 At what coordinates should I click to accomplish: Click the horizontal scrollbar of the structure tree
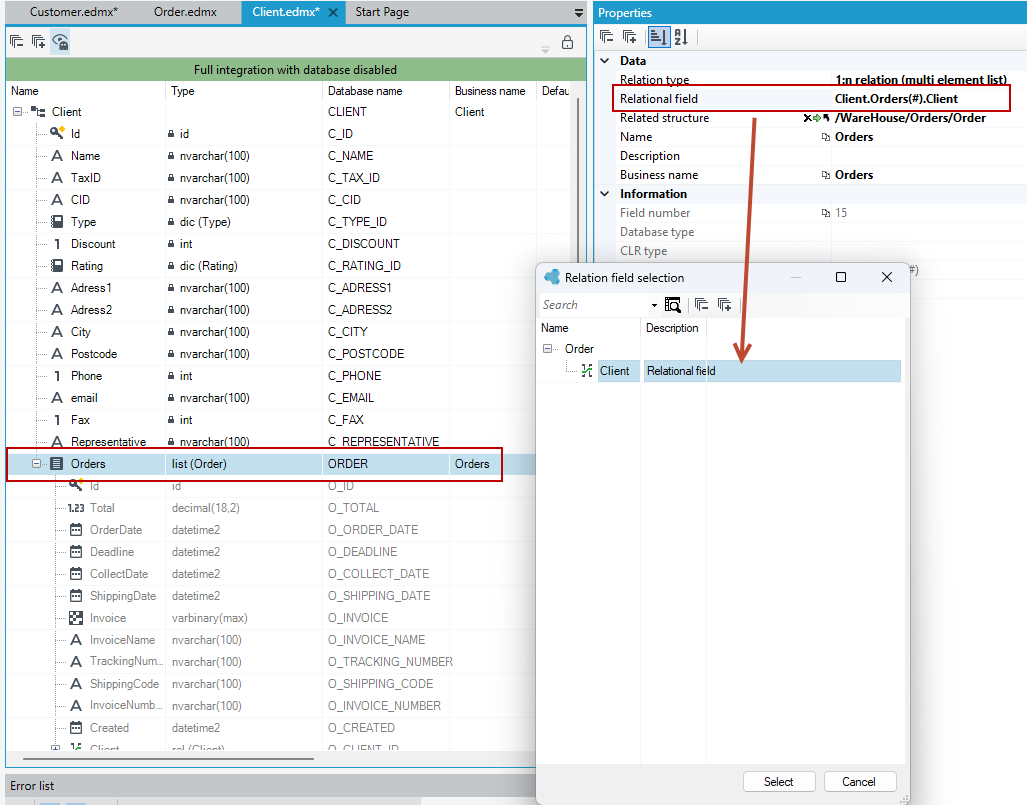point(168,759)
